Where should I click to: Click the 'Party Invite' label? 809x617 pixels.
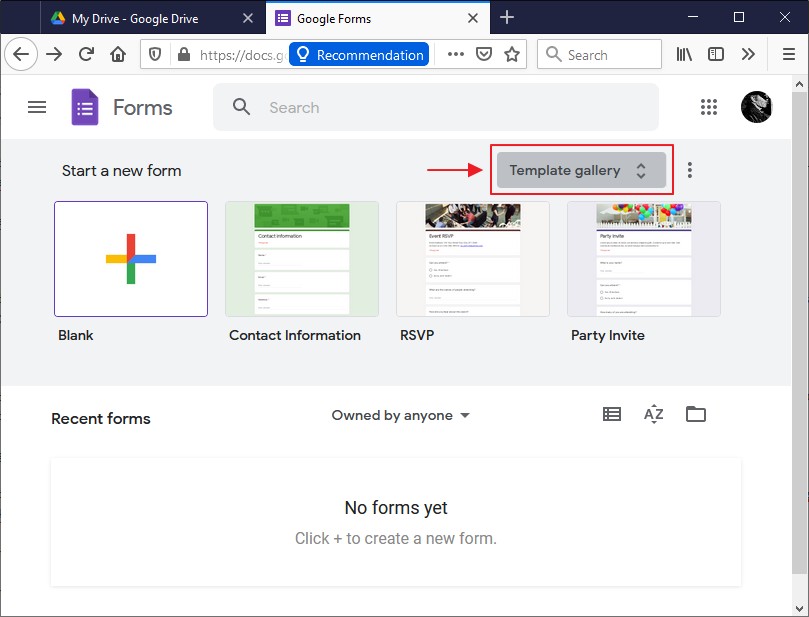[x=608, y=335]
